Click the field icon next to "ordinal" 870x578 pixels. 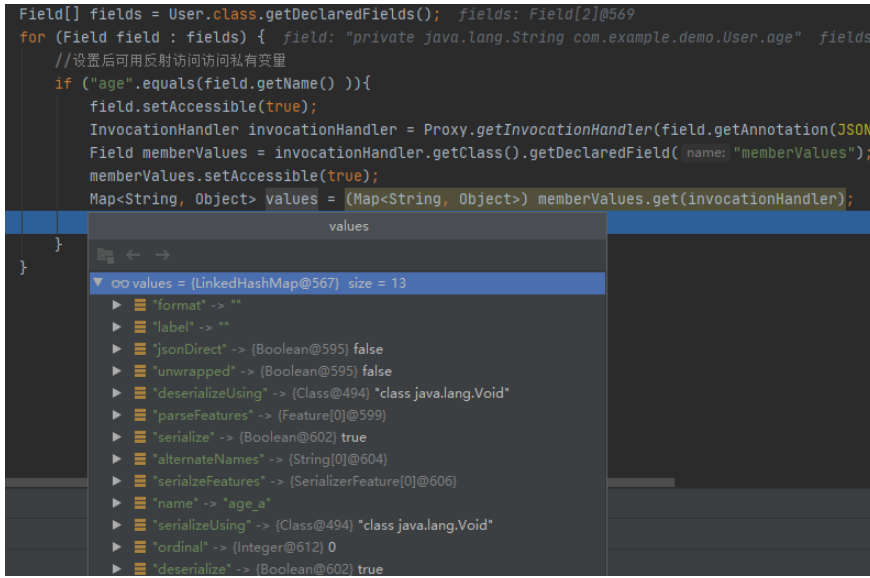point(140,547)
